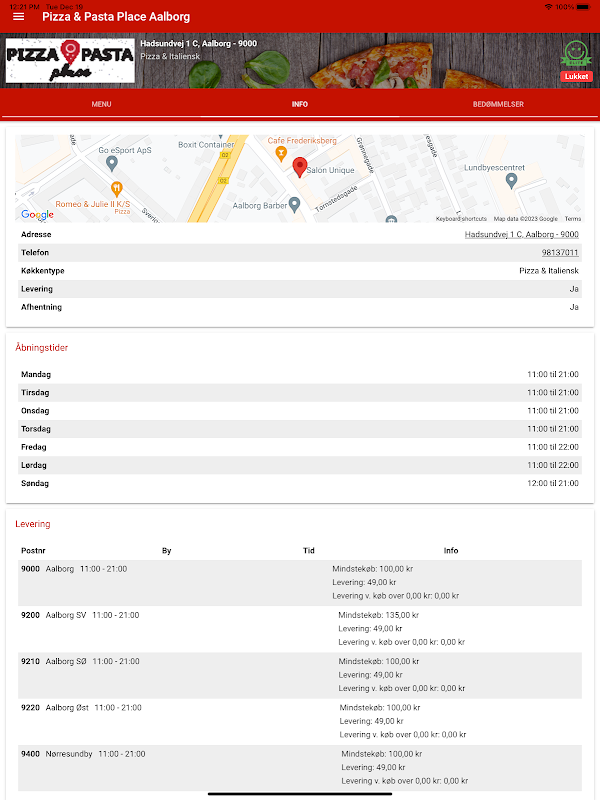Call phone number 98137011
This screenshot has width=600, height=800.
coord(560,253)
